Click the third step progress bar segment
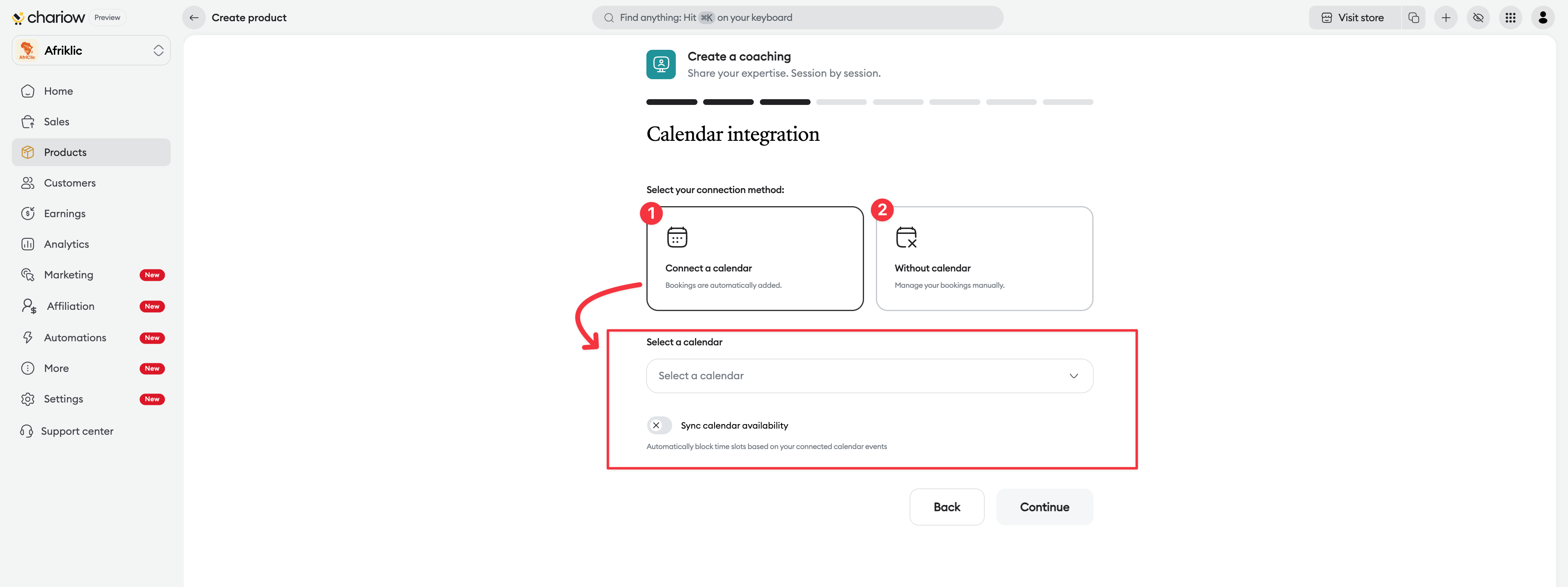This screenshot has height=587, width=1568. tap(784, 102)
